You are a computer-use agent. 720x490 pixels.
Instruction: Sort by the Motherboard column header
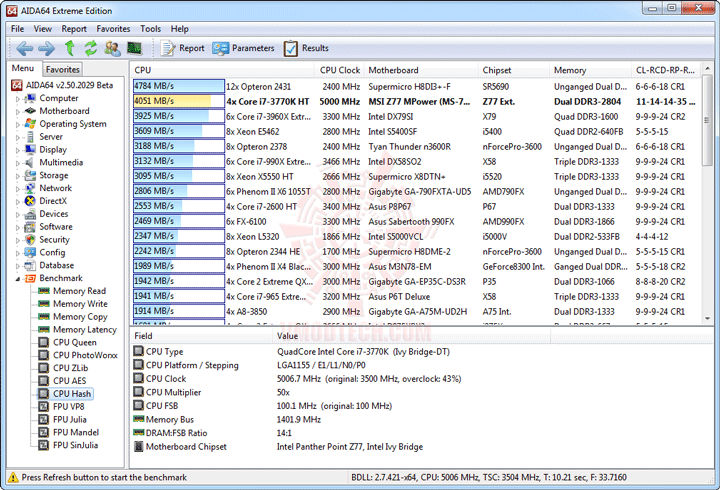pos(421,70)
